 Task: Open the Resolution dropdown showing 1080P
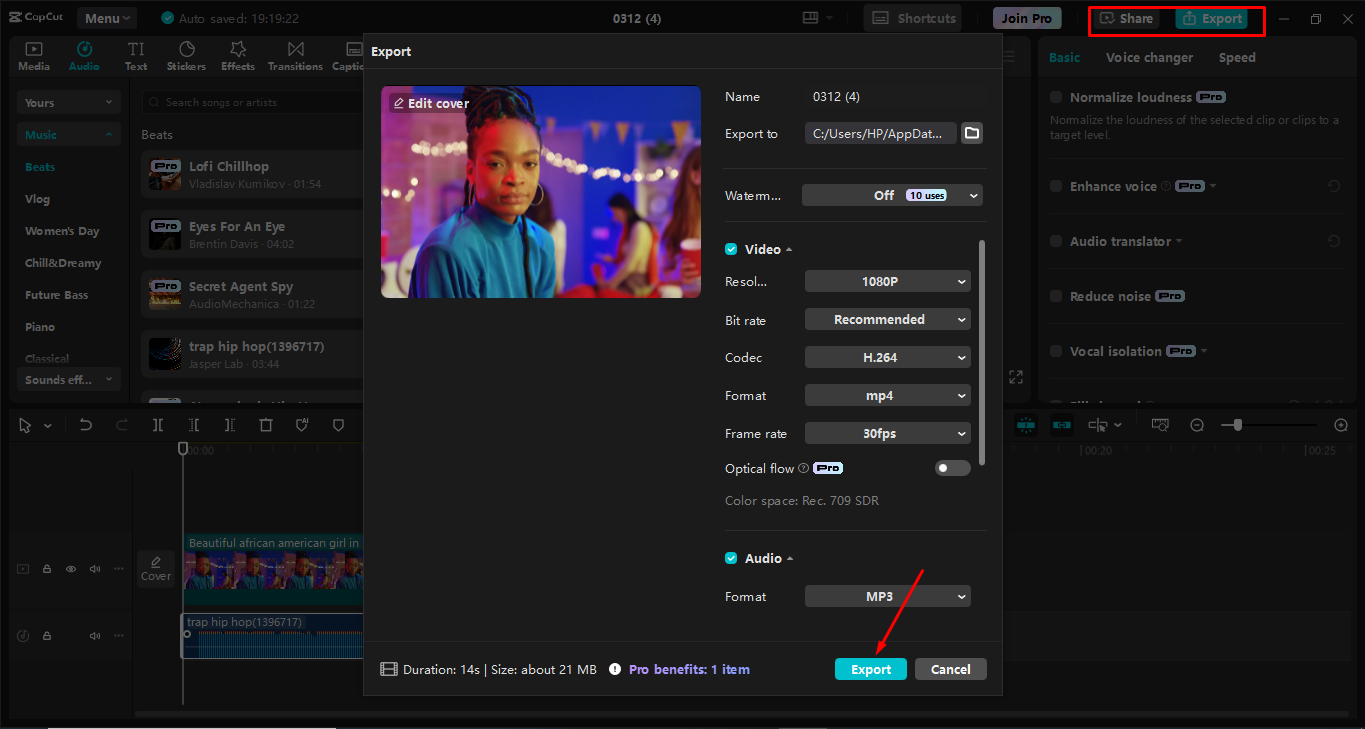pyautogui.click(x=886, y=281)
